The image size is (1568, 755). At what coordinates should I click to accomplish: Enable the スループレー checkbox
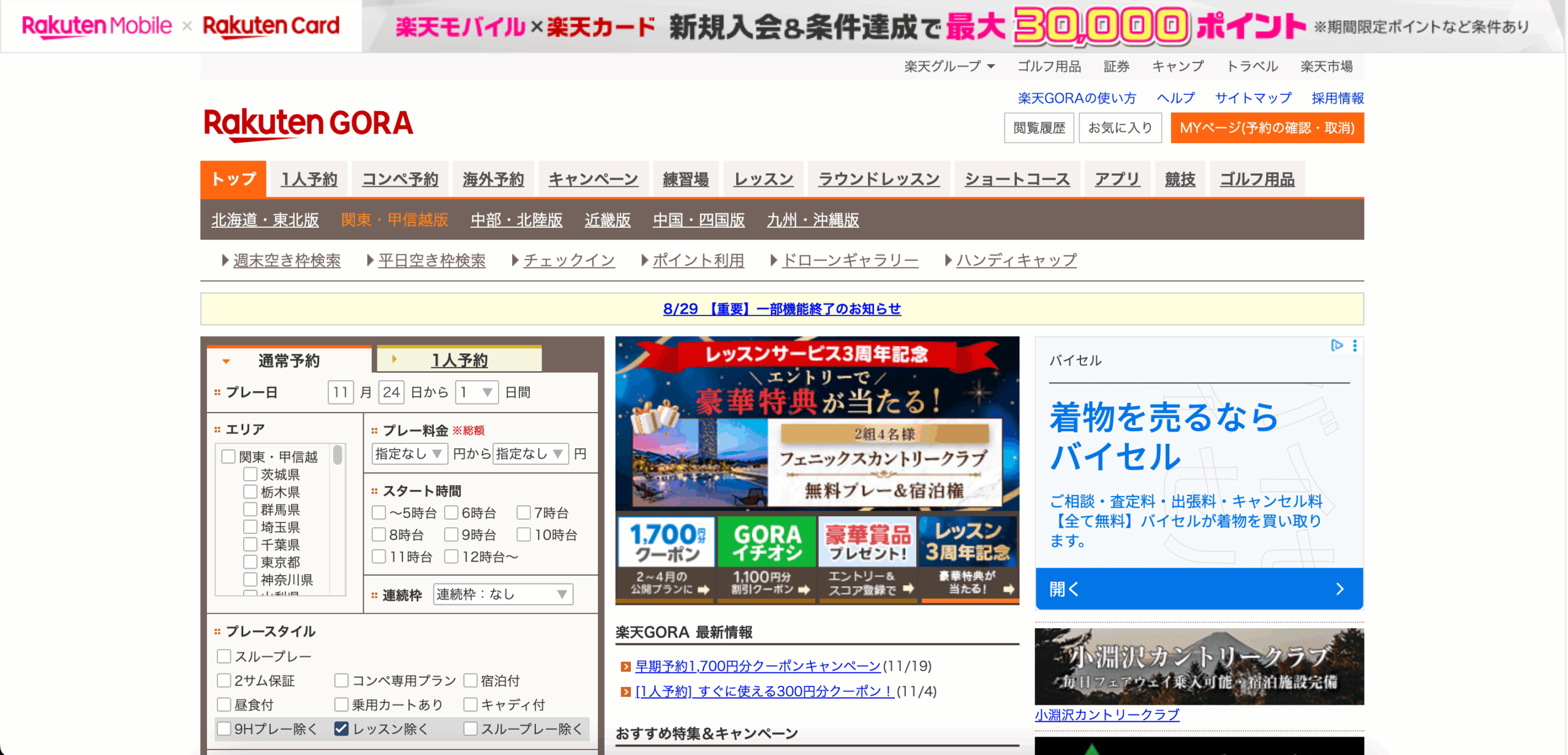224,656
